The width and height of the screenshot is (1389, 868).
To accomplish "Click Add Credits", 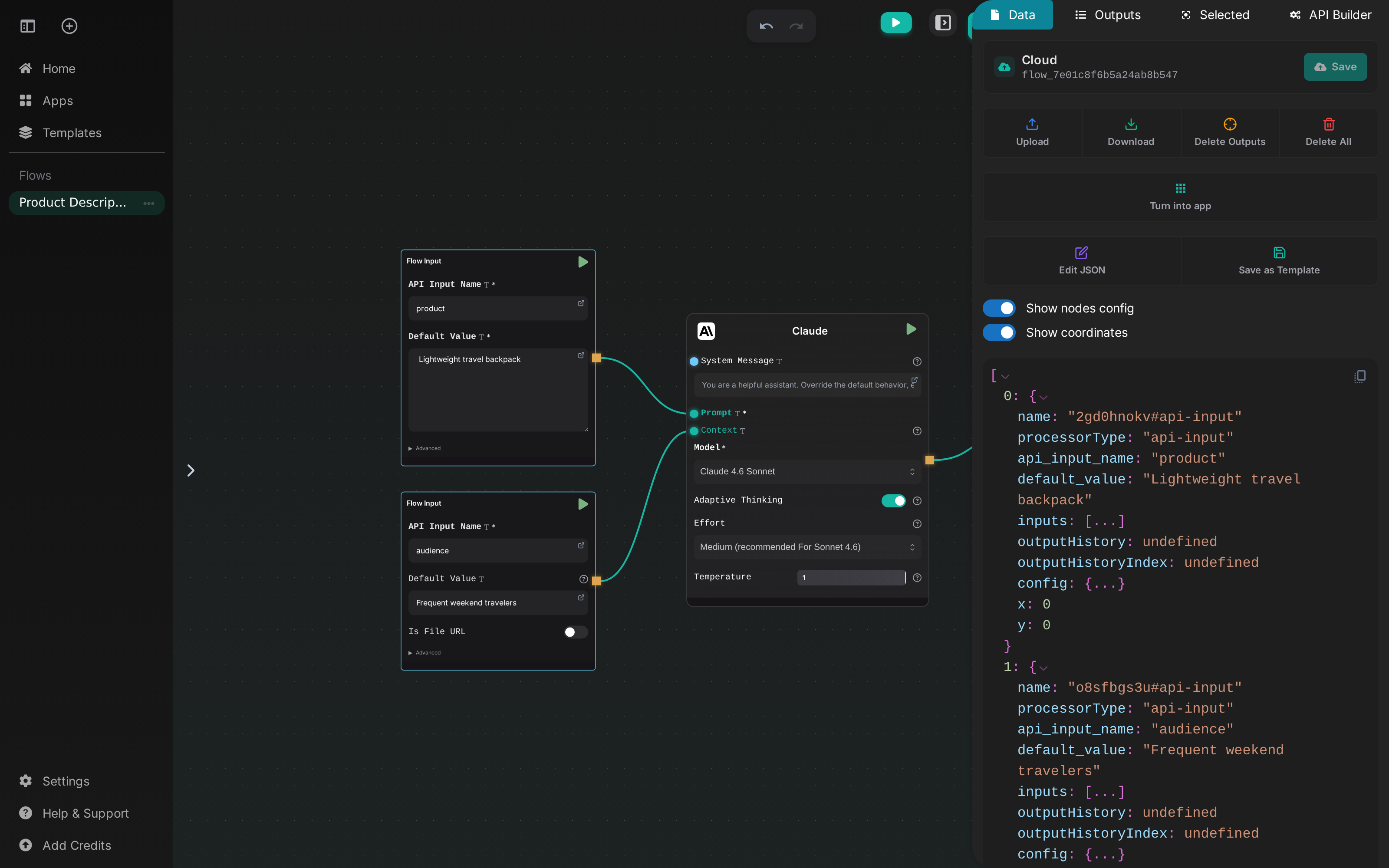I will click(65, 845).
